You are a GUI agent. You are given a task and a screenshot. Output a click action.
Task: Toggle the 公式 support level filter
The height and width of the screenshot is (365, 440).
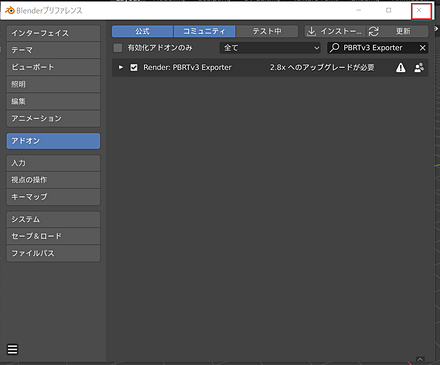coord(142,31)
